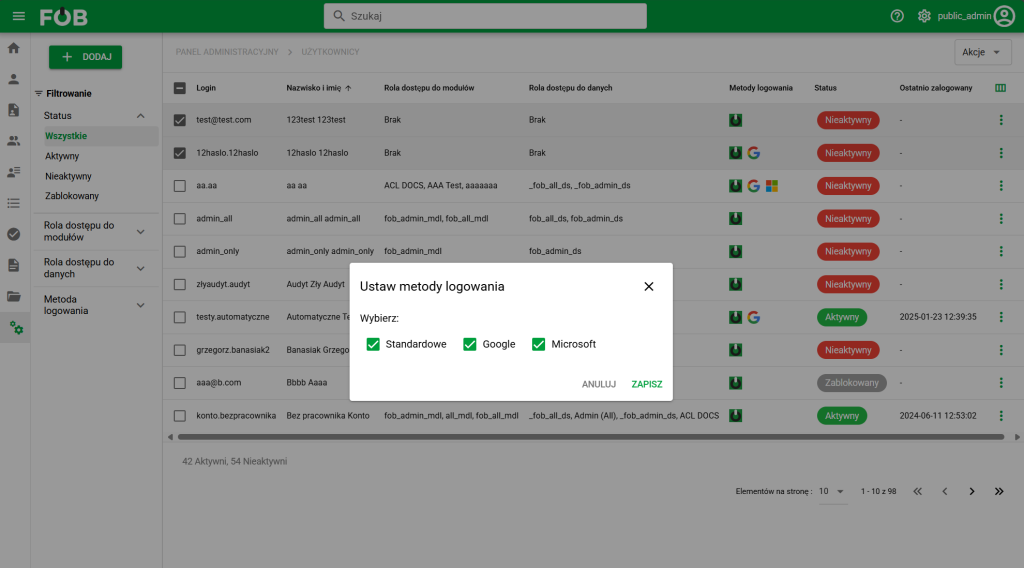Change items per page dropdown

(831, 491)
